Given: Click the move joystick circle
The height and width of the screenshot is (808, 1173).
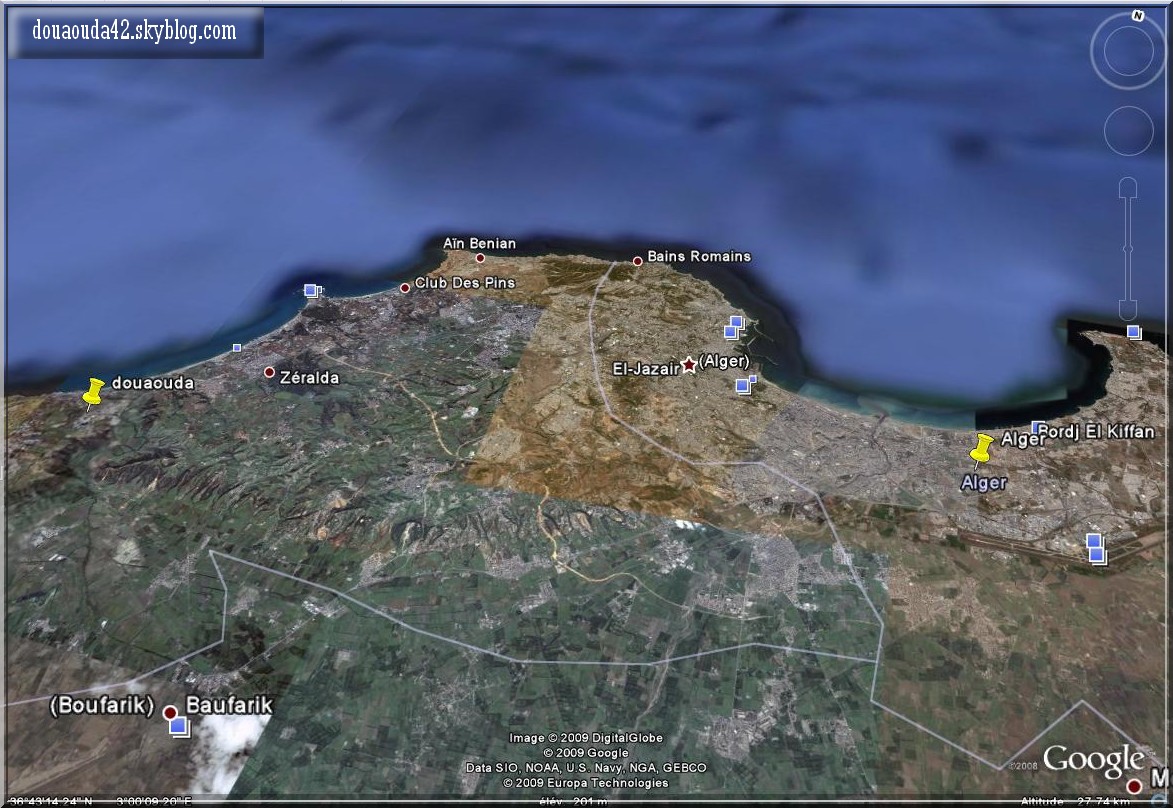Looking at the screenshot, I should [x=1128, y=131].
